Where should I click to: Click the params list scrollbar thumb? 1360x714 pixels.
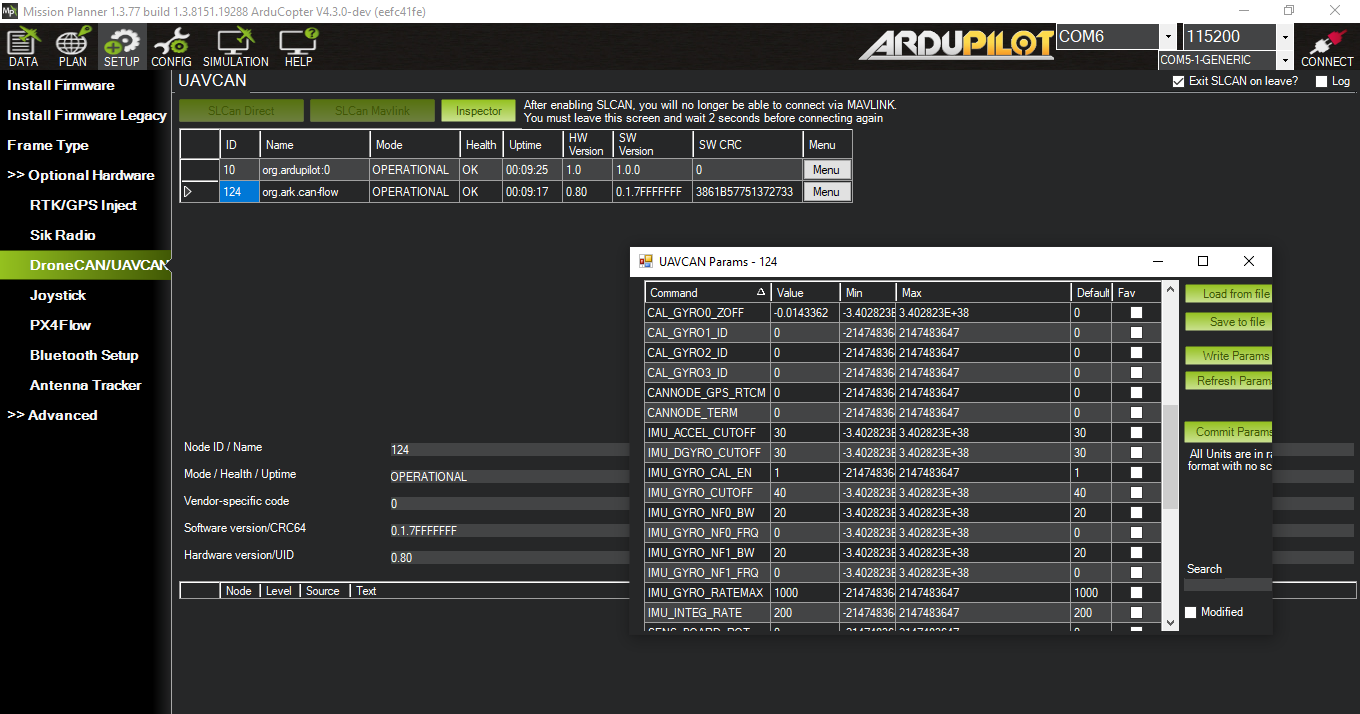1171,456
